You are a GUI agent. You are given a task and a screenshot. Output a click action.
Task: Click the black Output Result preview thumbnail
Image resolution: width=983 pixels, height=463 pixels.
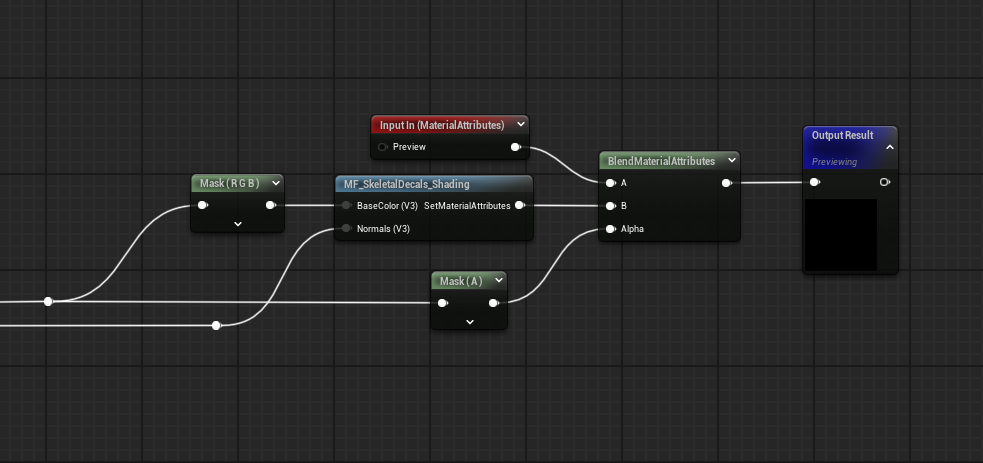coord(841,235)
